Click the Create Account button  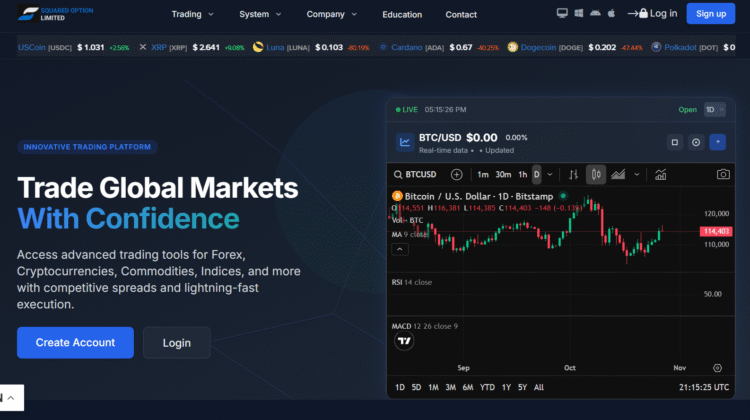(x=75, y=342)
